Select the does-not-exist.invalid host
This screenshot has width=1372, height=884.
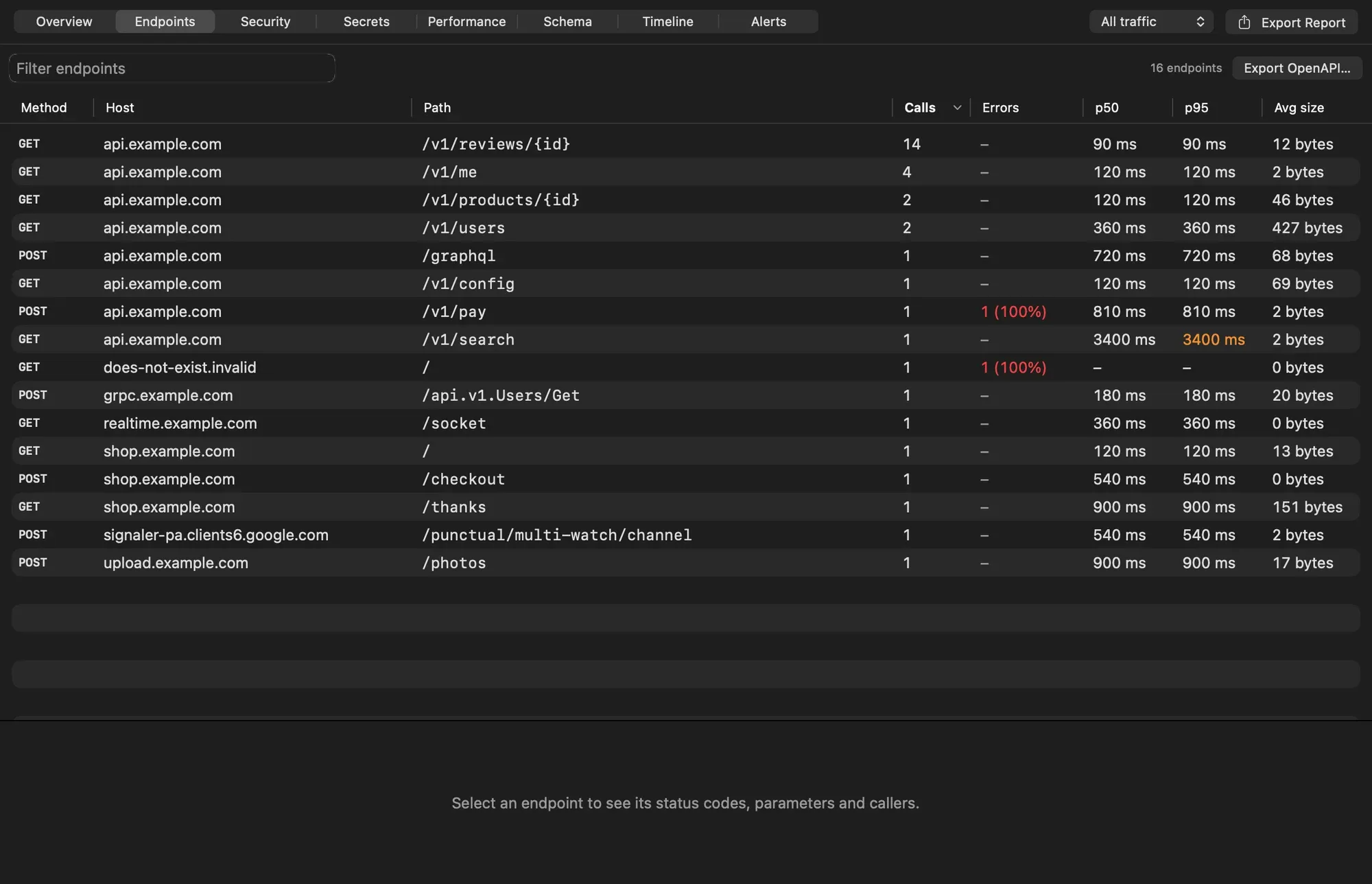tap(180, 368)
